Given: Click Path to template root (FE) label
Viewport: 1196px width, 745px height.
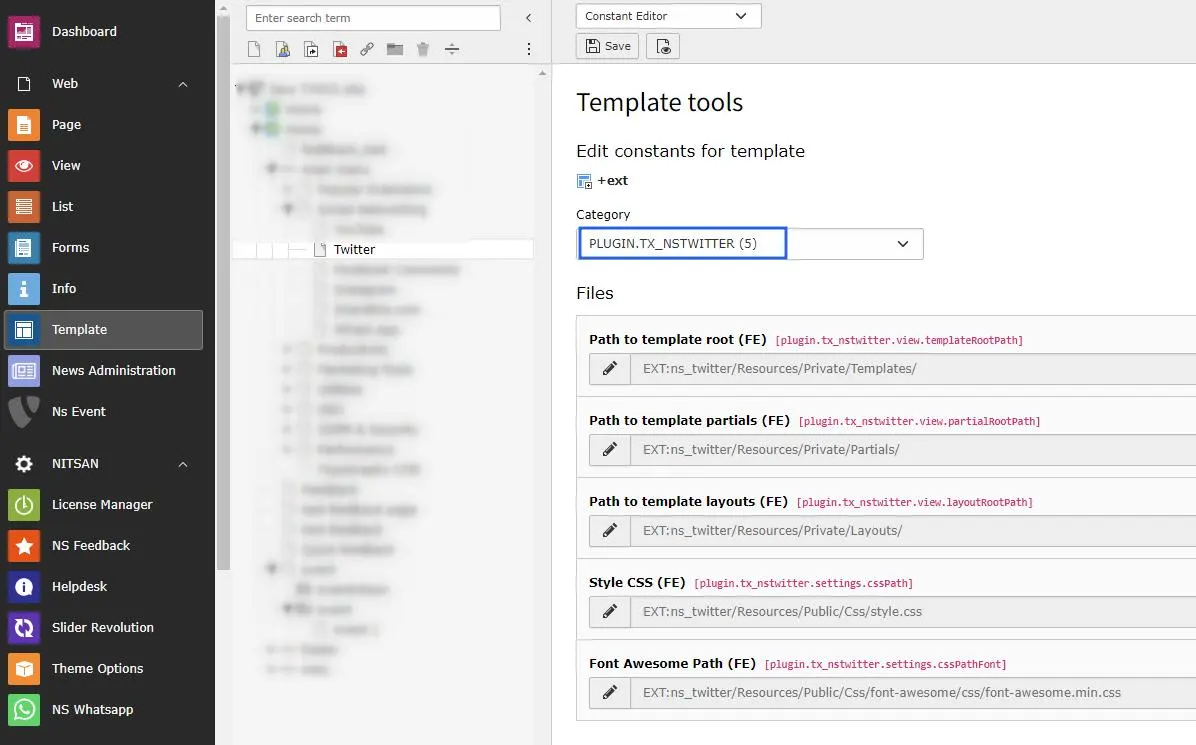Looking at the screenshot, I should 677,339.
